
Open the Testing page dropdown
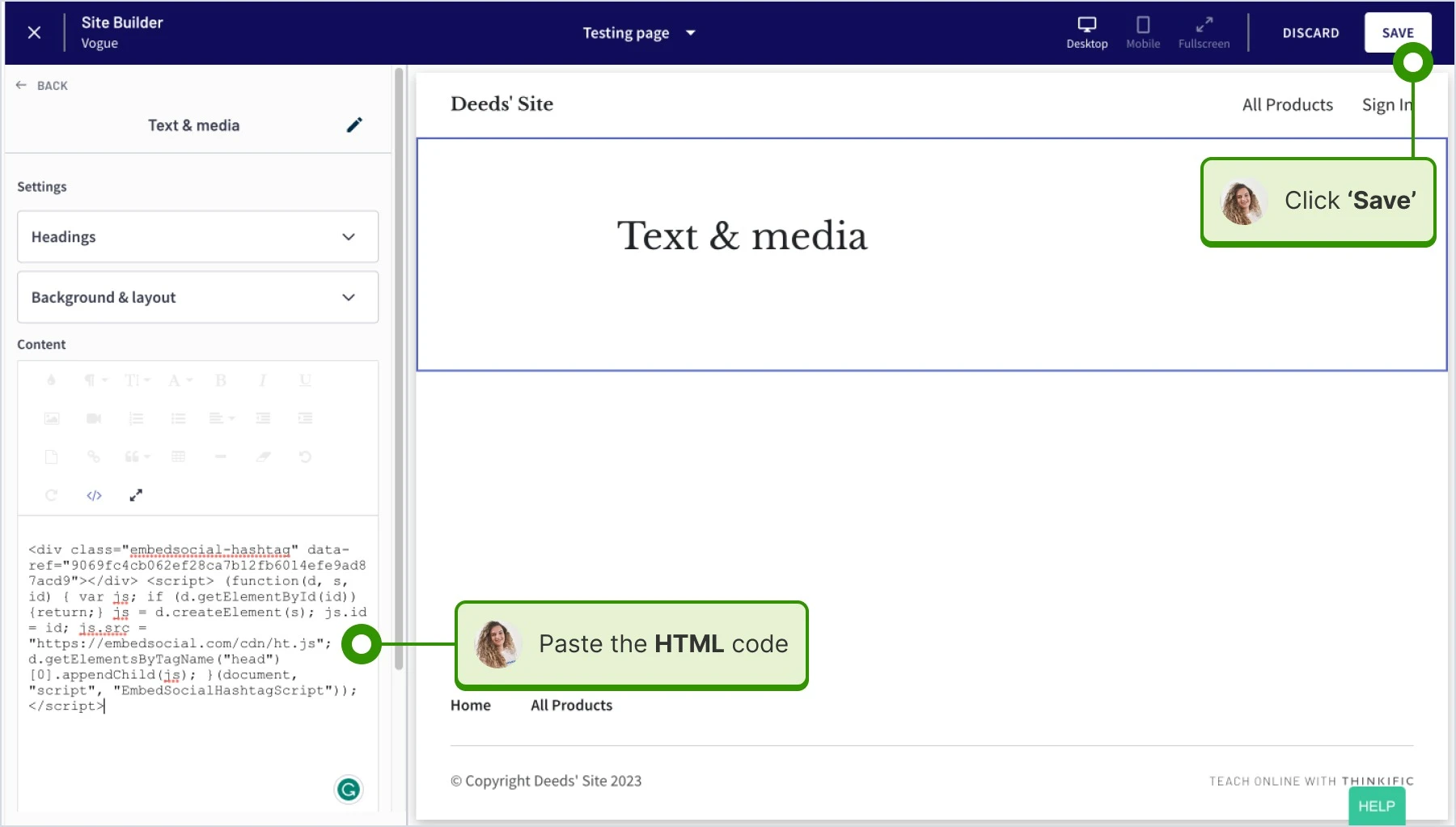click(x=639, y=33)
